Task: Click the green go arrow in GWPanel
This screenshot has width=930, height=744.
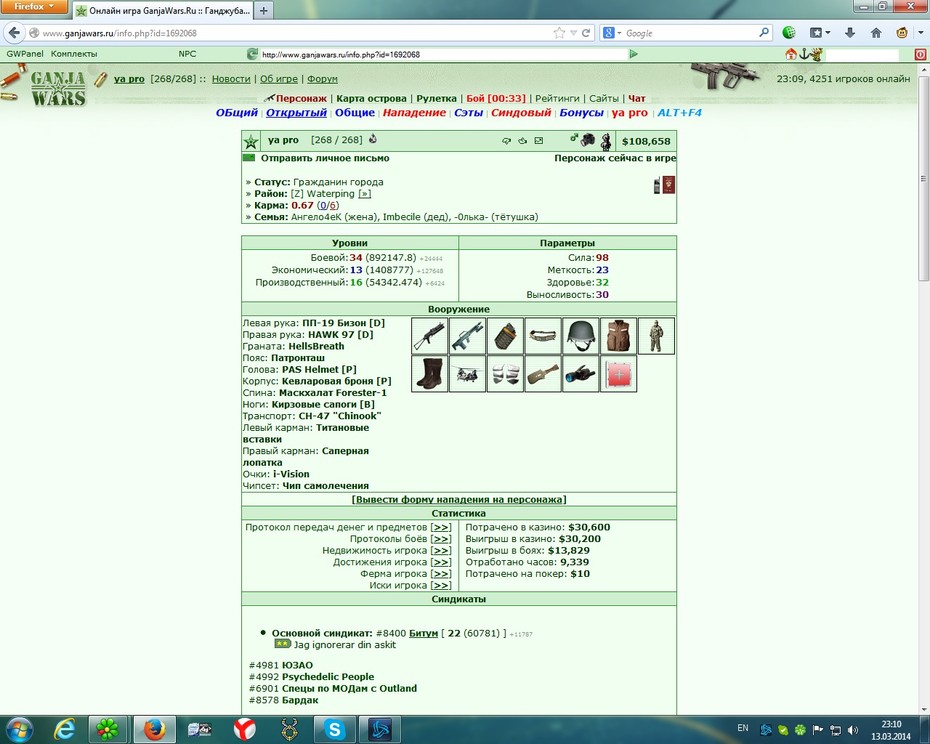Action: [x=633, y=54]
